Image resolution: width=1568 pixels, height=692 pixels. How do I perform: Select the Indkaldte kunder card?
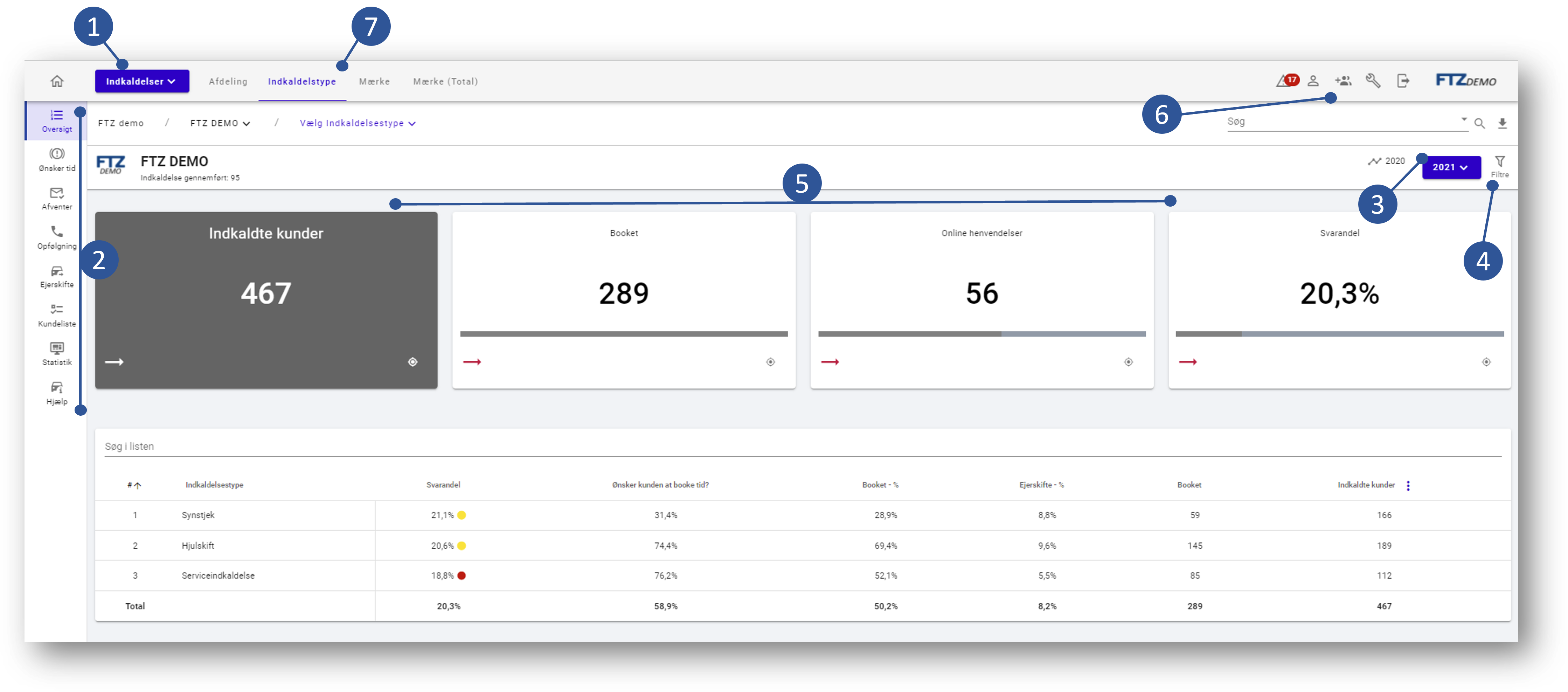click(x=266, y=300)
